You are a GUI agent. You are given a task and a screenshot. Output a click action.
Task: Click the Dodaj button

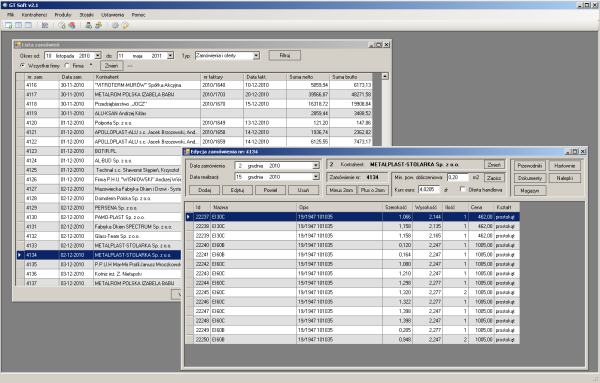(205, 190)
